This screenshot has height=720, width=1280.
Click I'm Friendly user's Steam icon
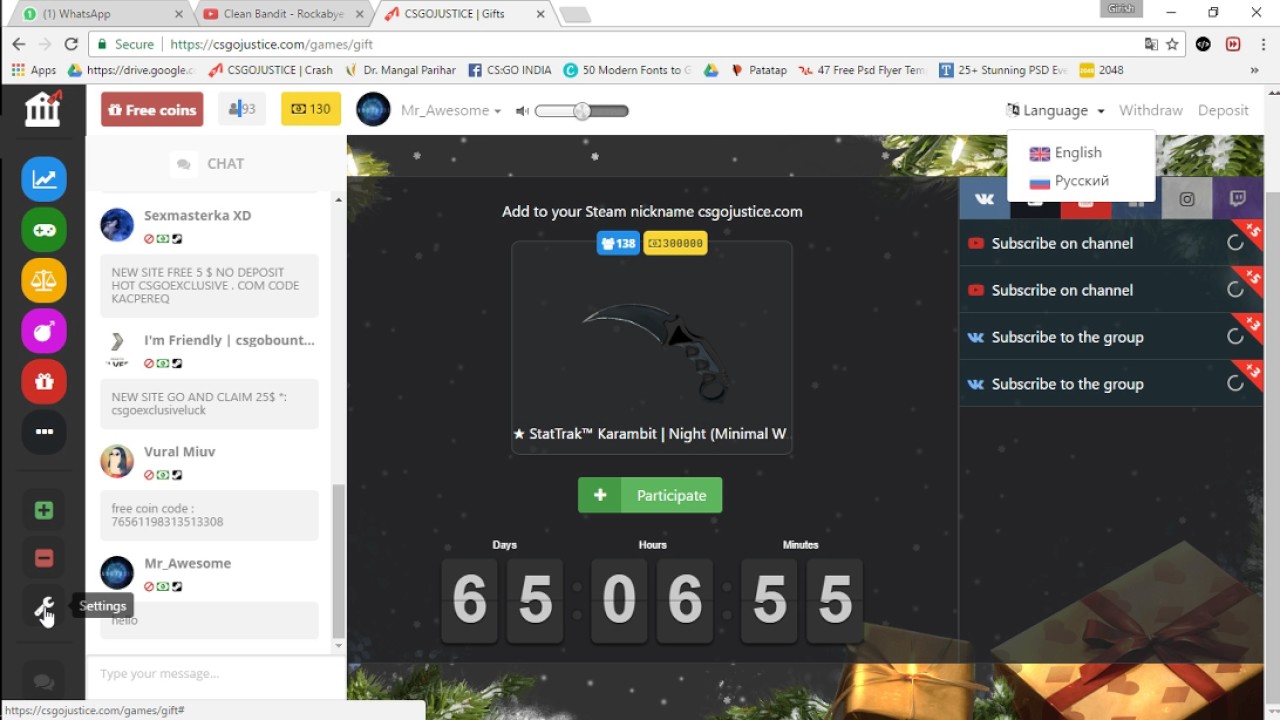click(177, 363)
